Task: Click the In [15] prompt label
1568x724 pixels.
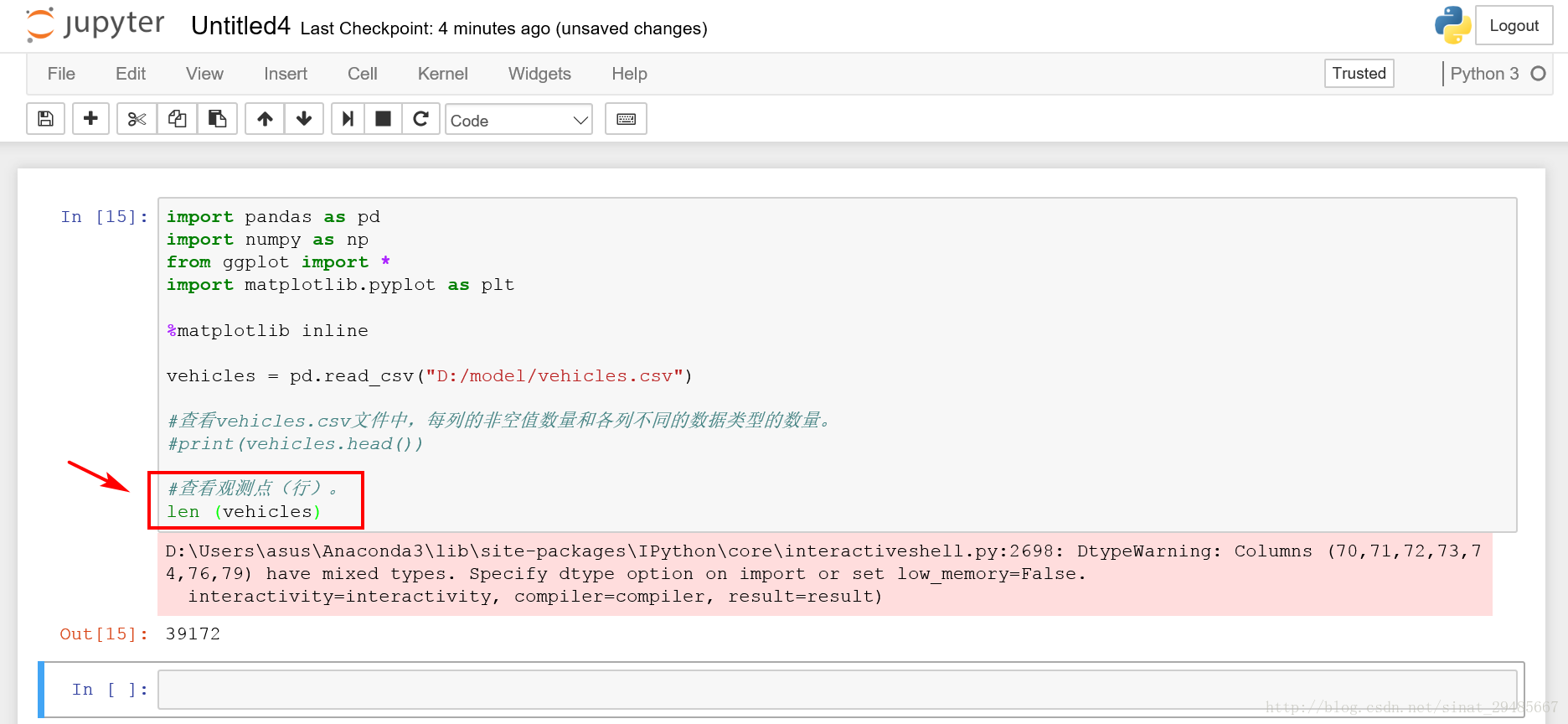Action: pos(105,217)
